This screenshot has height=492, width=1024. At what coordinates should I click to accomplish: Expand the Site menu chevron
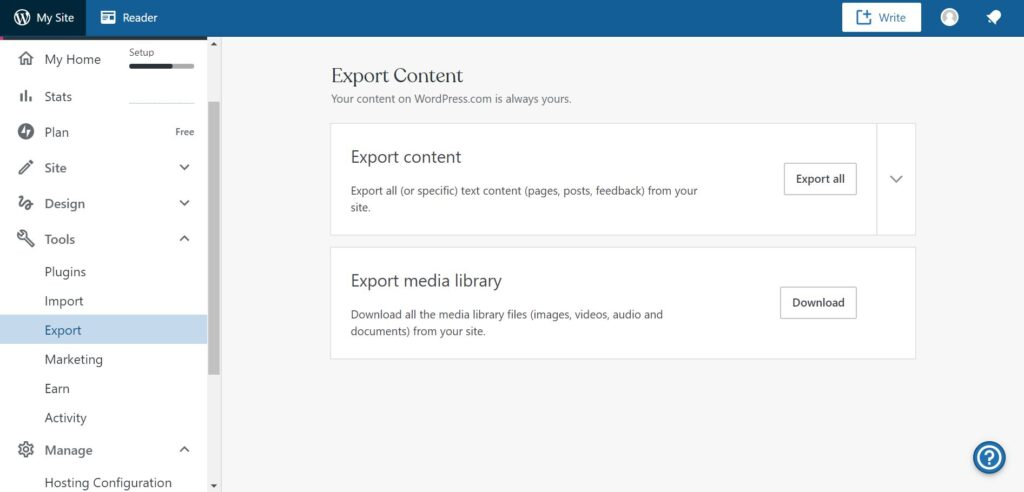[184, 168]
